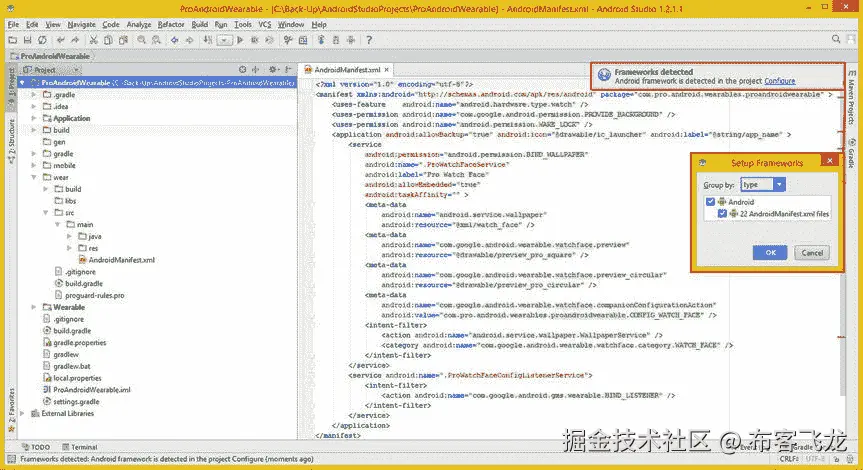Viewport: 863px width, 470px height.
Task: Open the Navigate menu
Action: (81, 25)
